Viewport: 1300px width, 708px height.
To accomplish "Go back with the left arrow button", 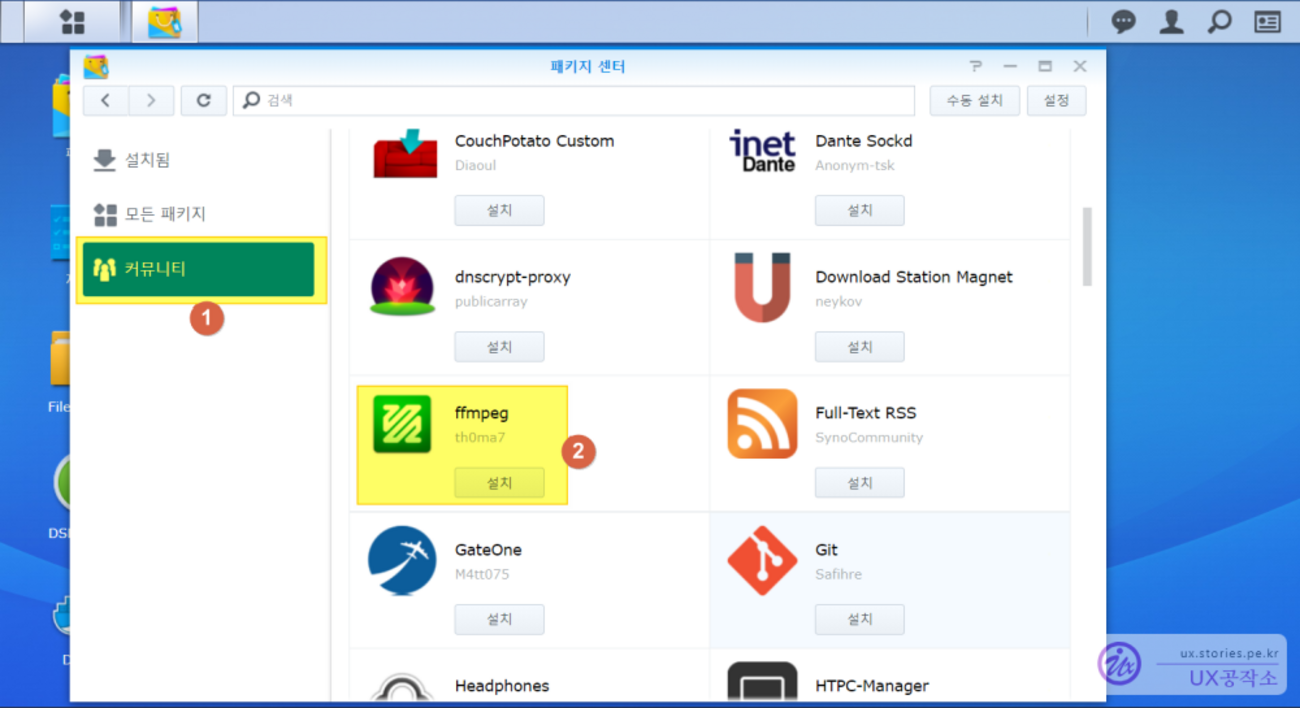I will (106, 100).
